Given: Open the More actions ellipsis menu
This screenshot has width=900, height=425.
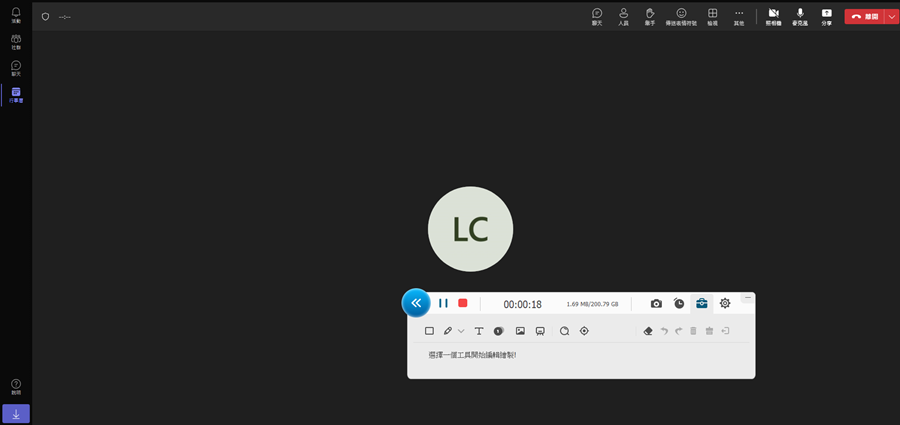Looking at the screenshot, I should click(739, 17).
